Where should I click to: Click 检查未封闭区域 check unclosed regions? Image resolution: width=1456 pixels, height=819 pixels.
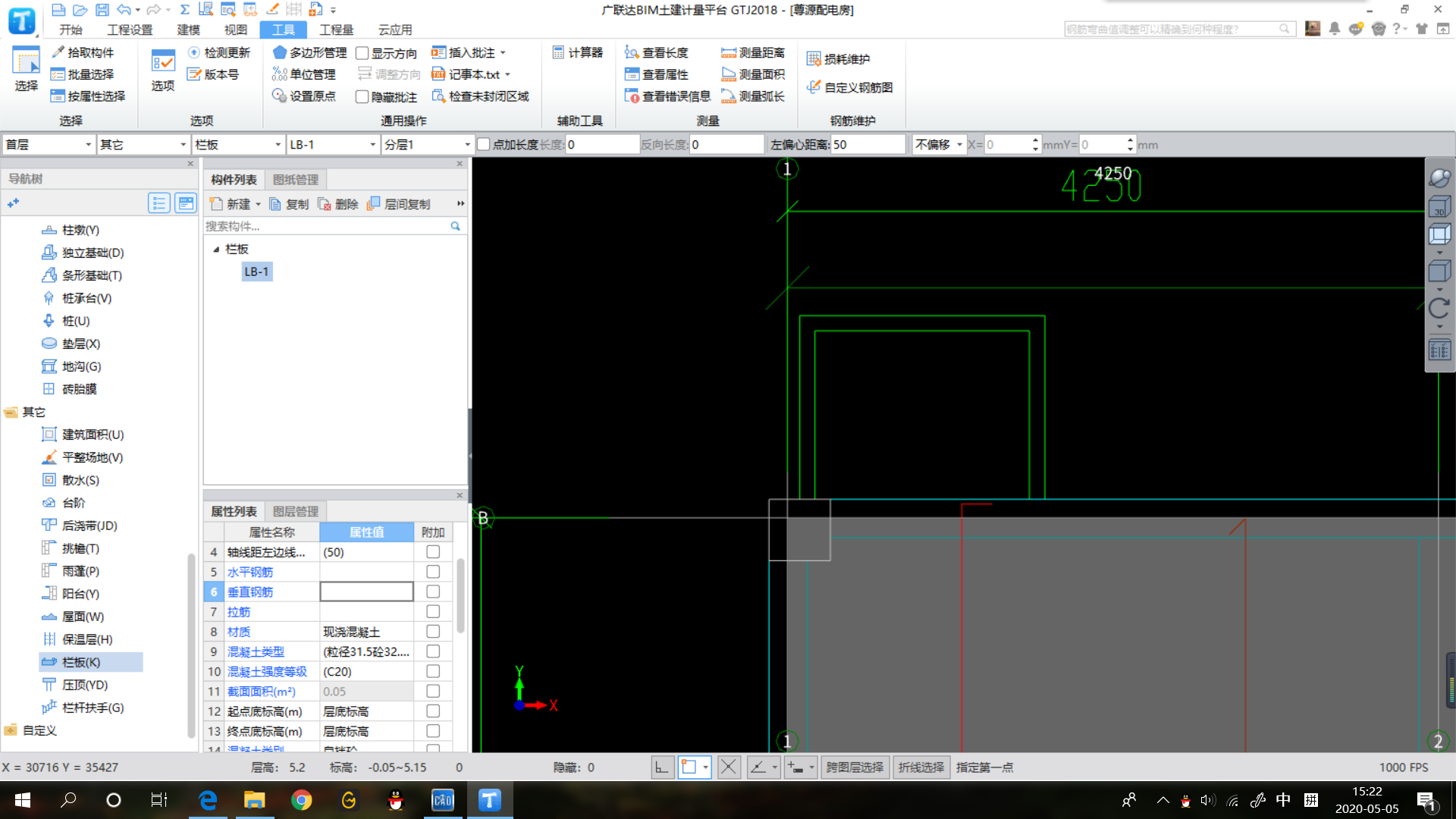(481, 96)
